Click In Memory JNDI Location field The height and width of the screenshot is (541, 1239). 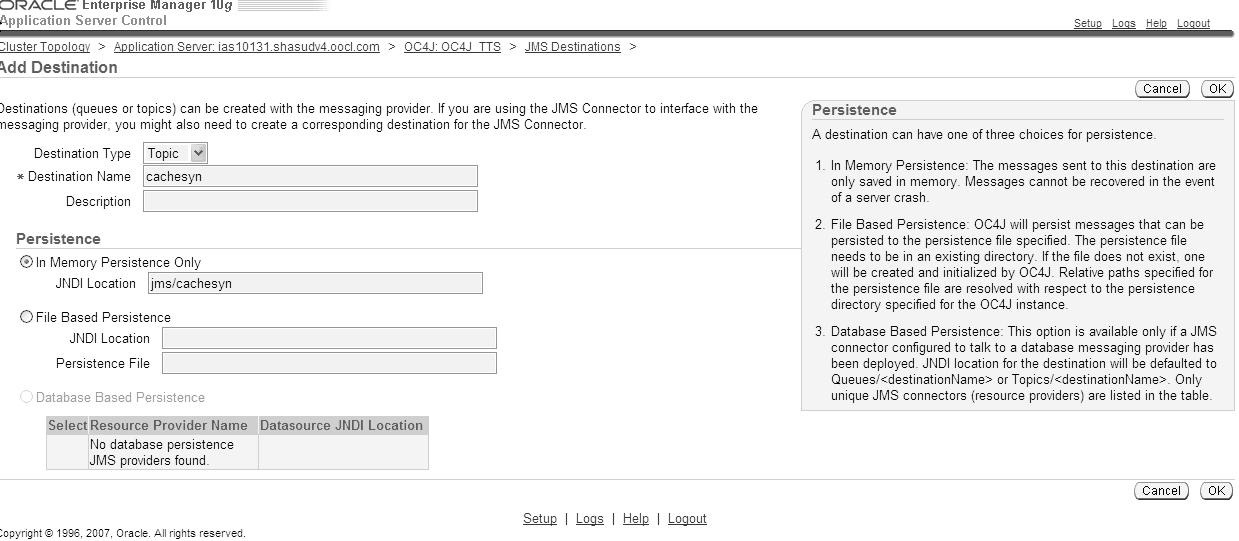pyautogui.click(x=315, y=283)
